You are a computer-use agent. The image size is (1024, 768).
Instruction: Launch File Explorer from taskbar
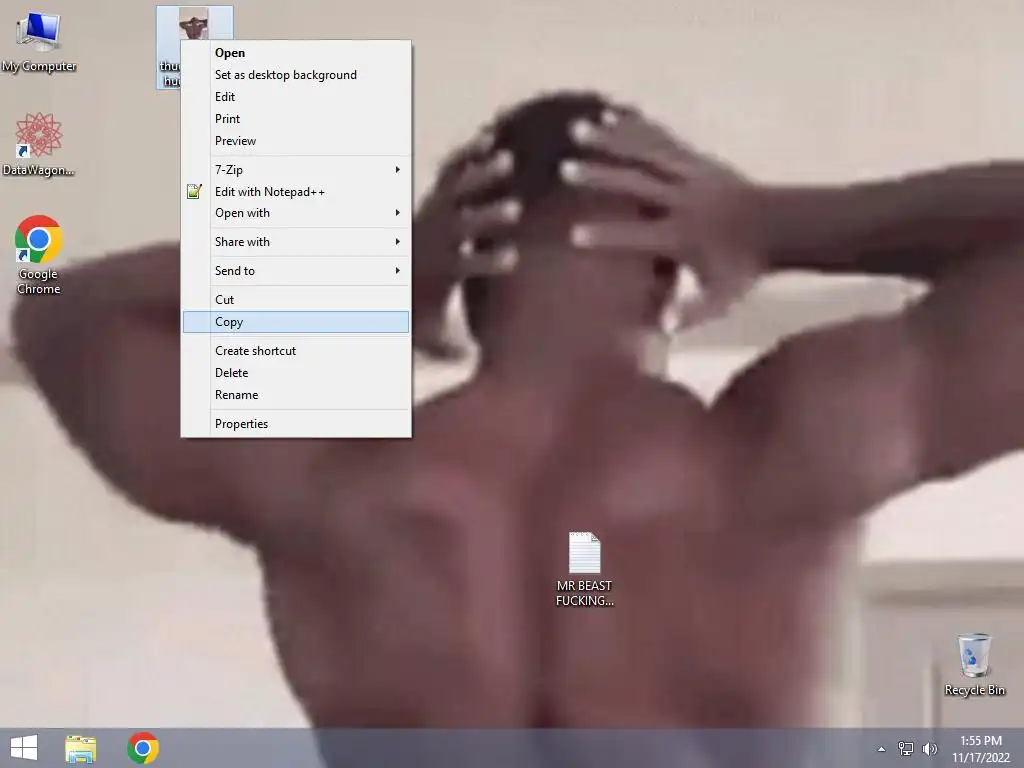point(81,748)
